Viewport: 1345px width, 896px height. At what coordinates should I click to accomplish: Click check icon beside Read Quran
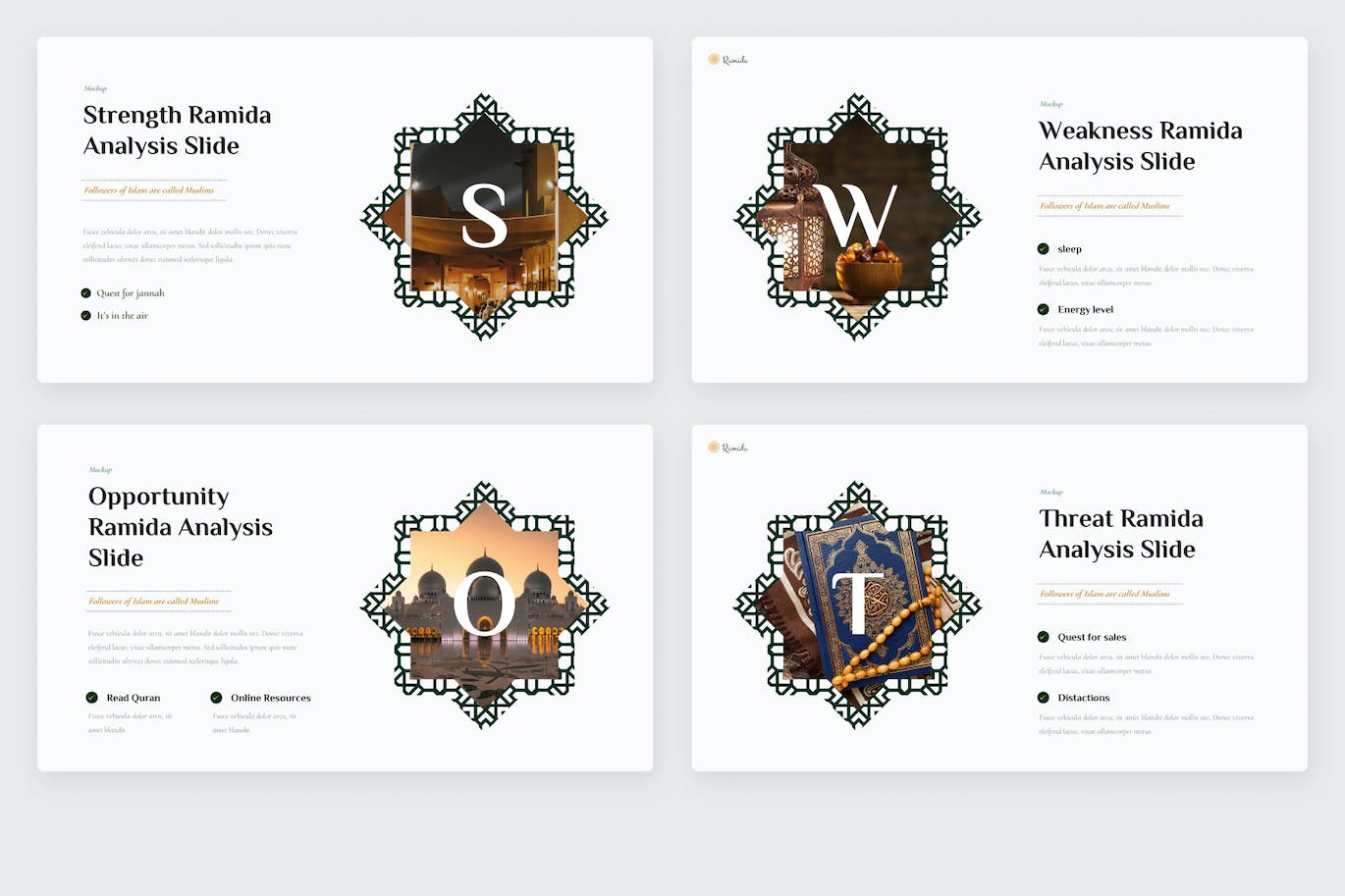(x=92, y=698)
